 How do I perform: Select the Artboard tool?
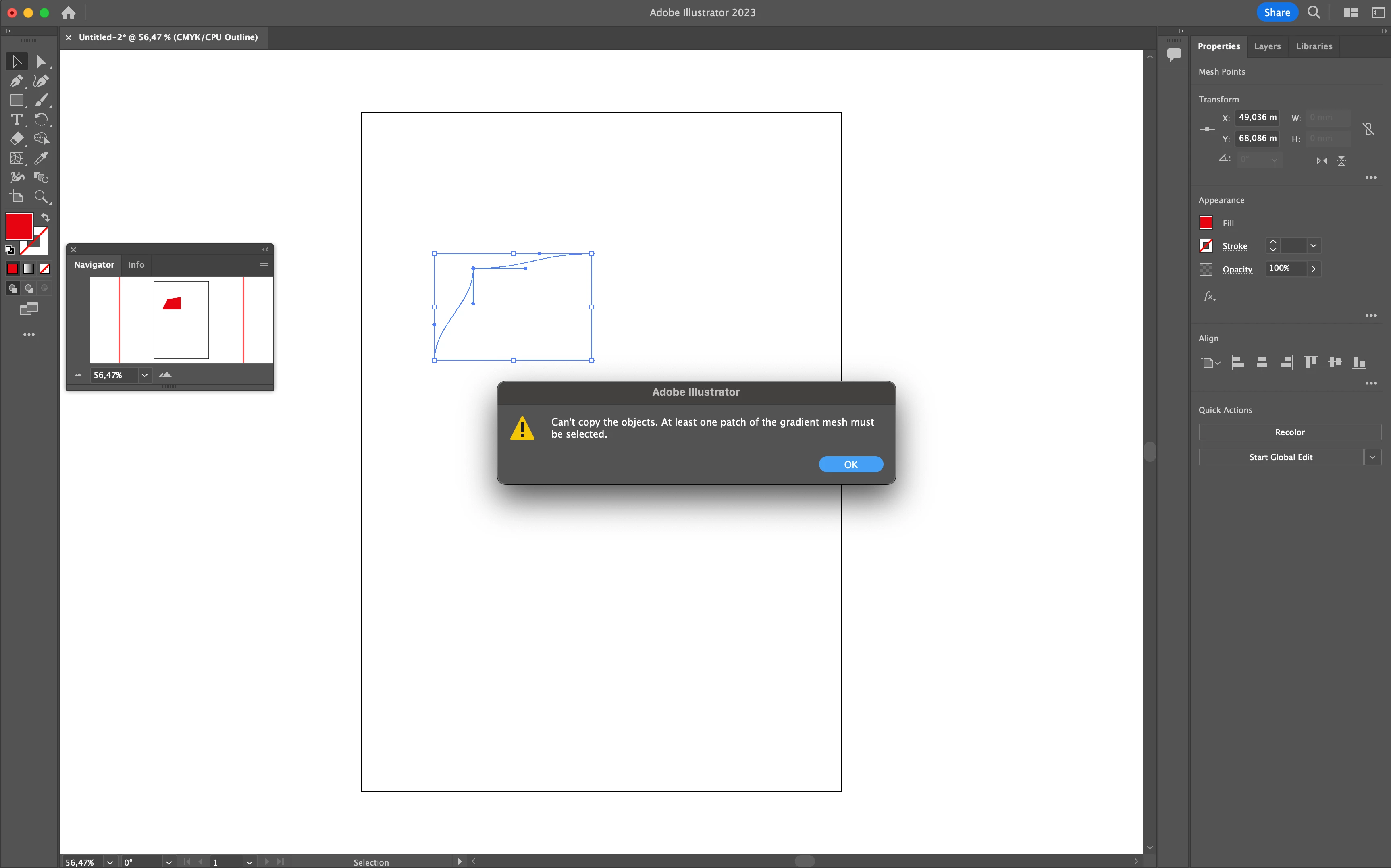tap(17, 197)
